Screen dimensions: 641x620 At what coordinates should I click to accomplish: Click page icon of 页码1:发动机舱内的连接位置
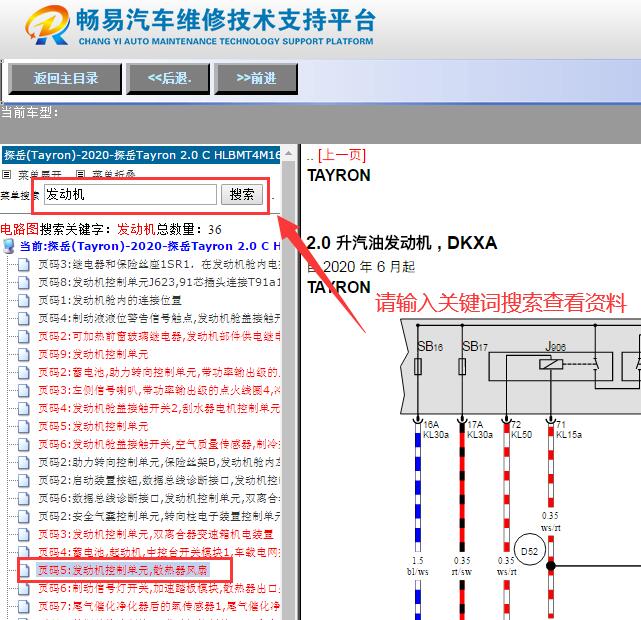coord(24,300)
